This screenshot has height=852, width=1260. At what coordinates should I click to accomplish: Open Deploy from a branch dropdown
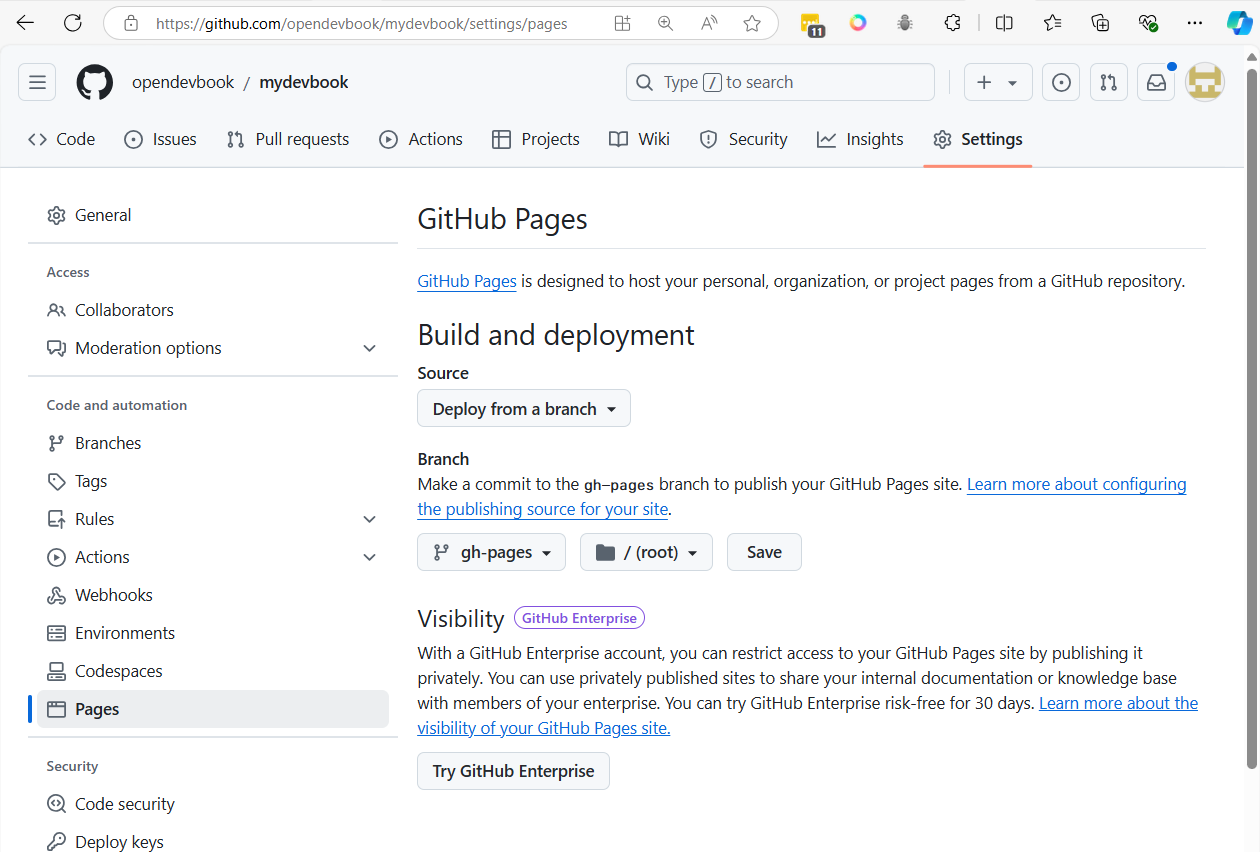point(524,409)
